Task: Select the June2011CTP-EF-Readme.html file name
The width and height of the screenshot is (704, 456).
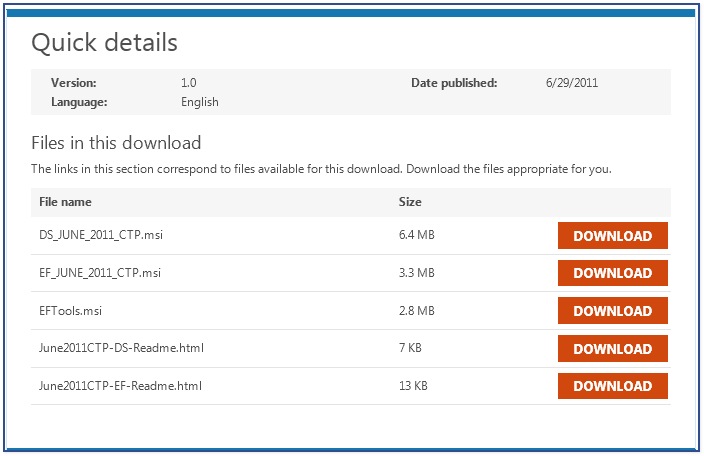Action: pyautogui.click(x=120, y=386)
